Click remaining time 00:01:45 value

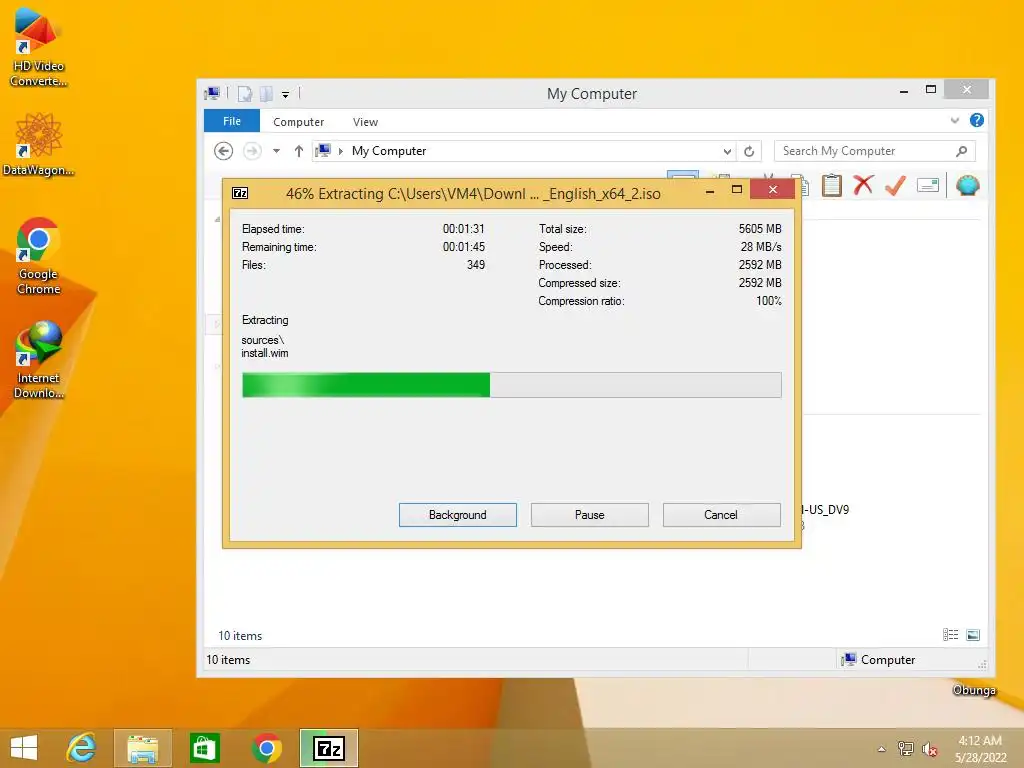464,247
